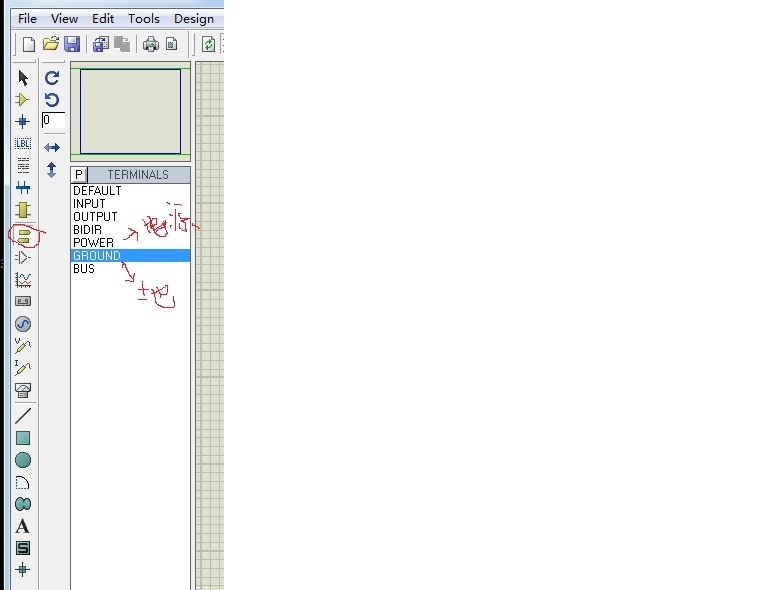Select the Text Script tool

coord(23,165)
